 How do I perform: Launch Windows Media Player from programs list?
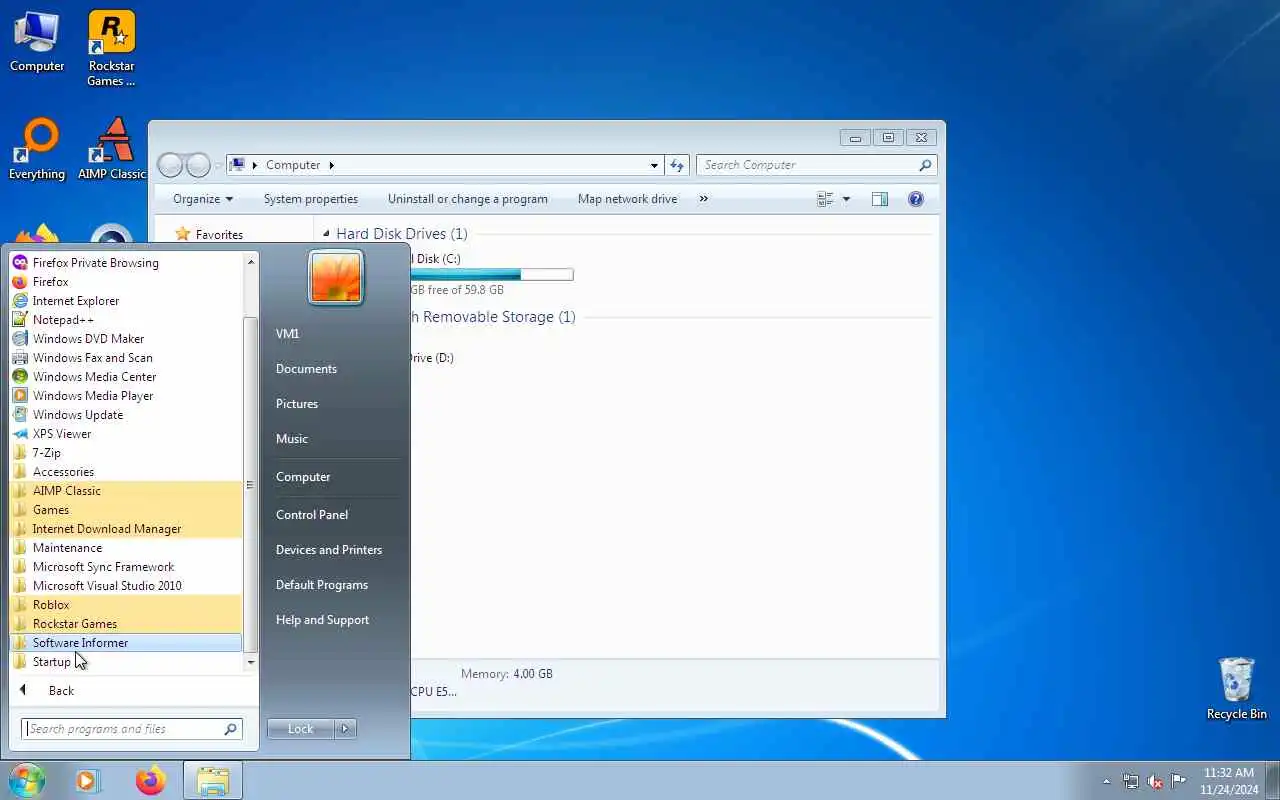click(126, 396)
